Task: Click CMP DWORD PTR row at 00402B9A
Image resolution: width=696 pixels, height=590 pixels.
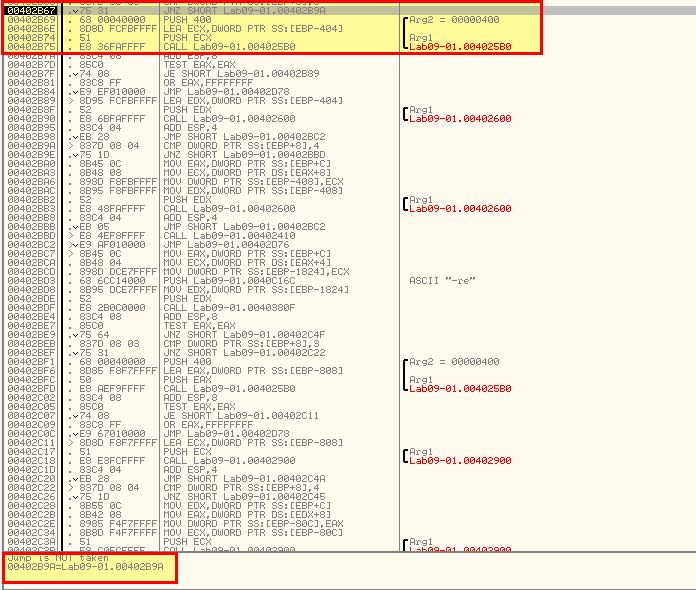Action: pos(241,146)
